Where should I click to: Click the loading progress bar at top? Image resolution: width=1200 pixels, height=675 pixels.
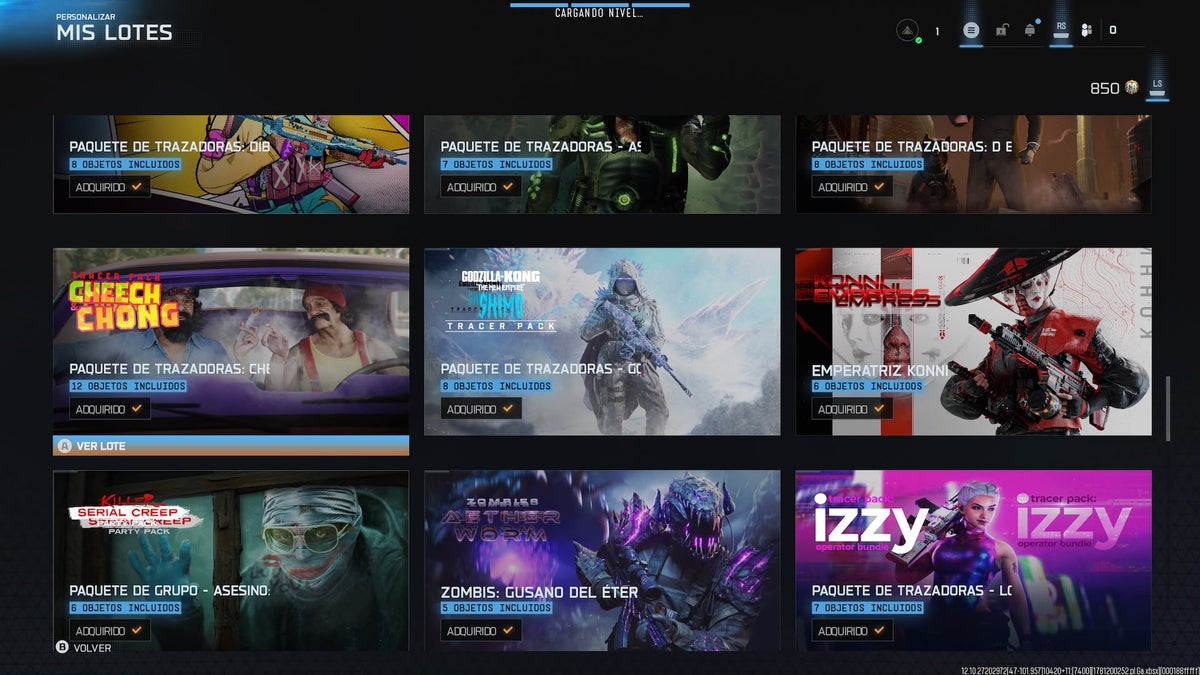600,4
